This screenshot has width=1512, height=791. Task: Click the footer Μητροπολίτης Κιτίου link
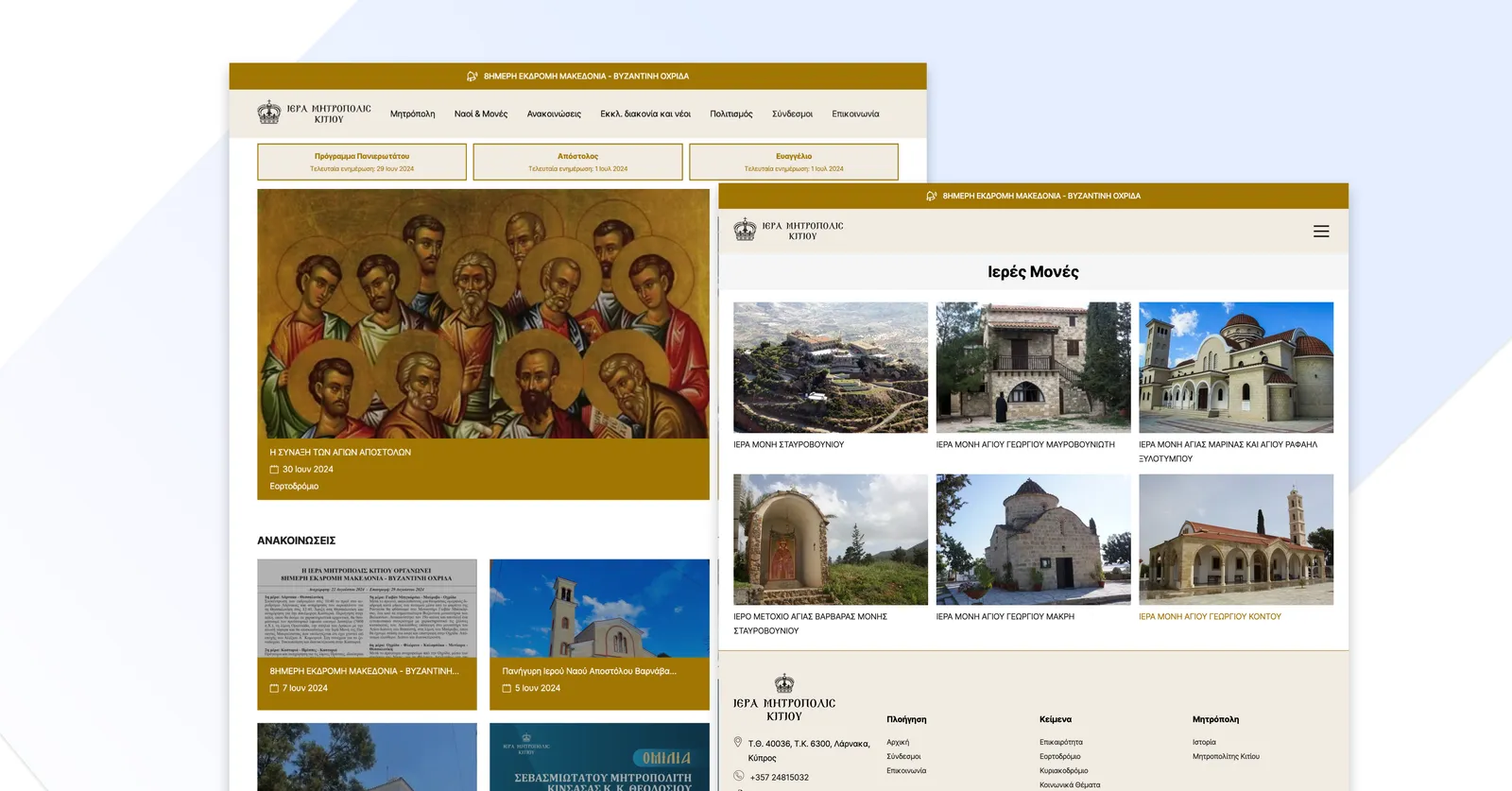(x=1226, y=757)
